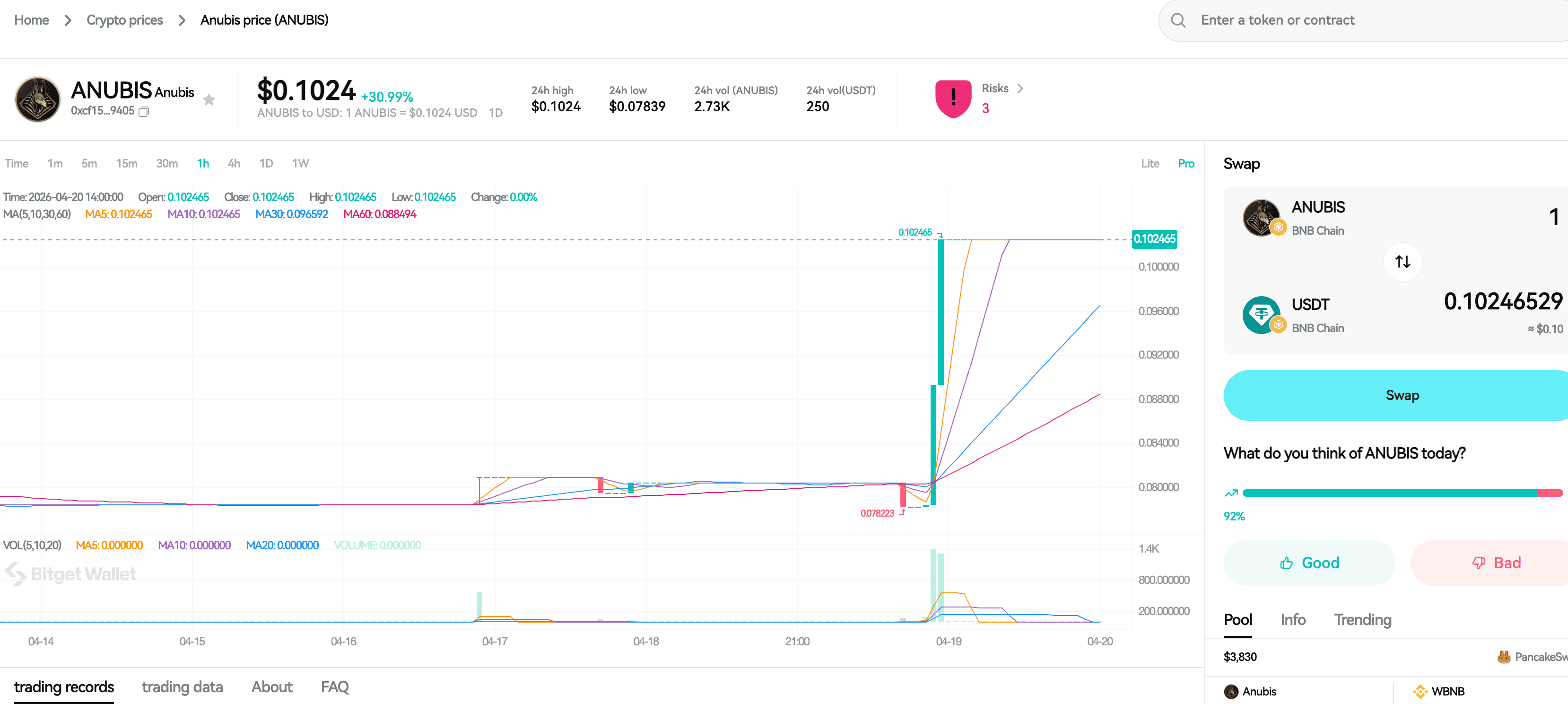Open the 1D price change period selector
Image resolution: width=1568 pixels, height=704 pixels.
click(496, 113)
